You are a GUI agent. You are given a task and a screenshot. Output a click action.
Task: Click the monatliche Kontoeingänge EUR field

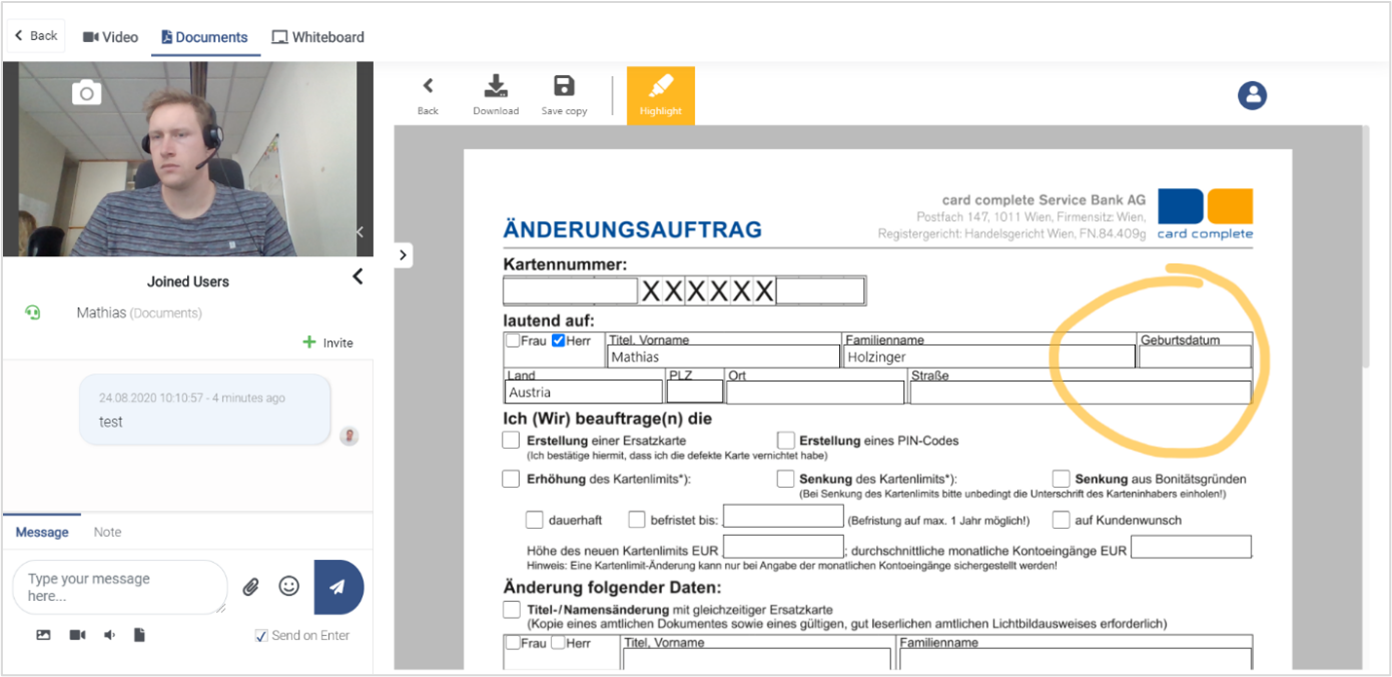pos(1191,547)
